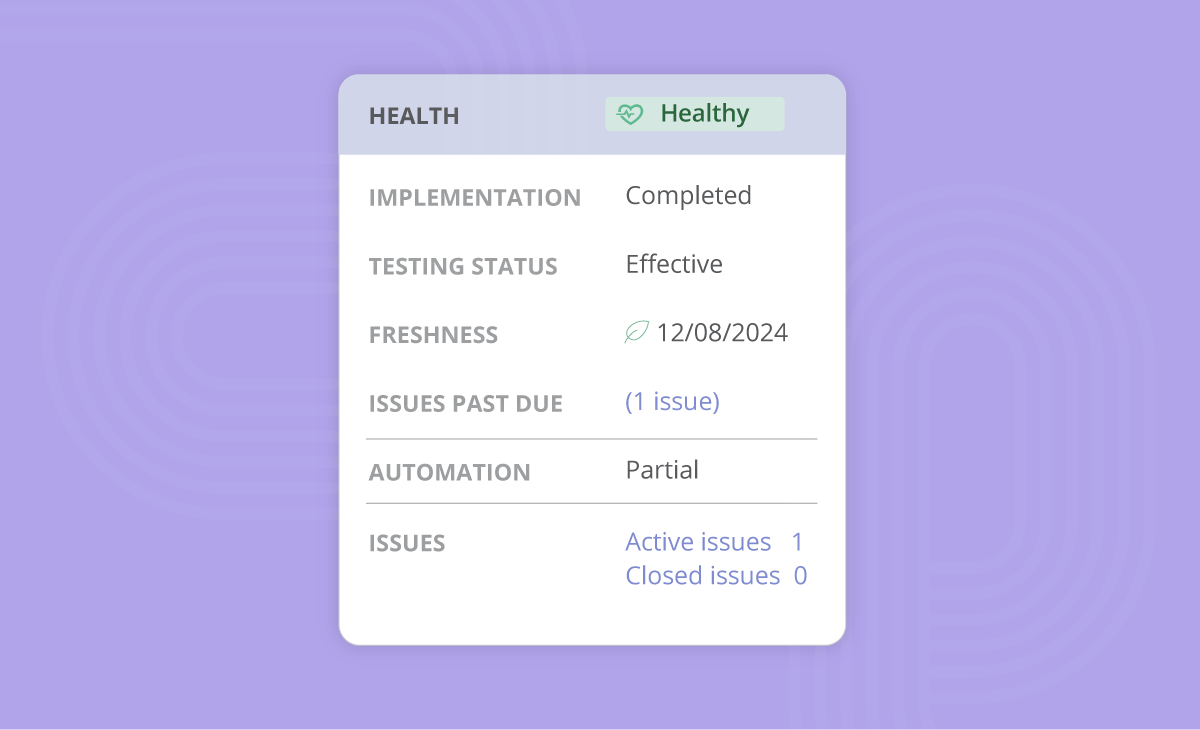
Task: Open the Active issues link
Action: 698,542
